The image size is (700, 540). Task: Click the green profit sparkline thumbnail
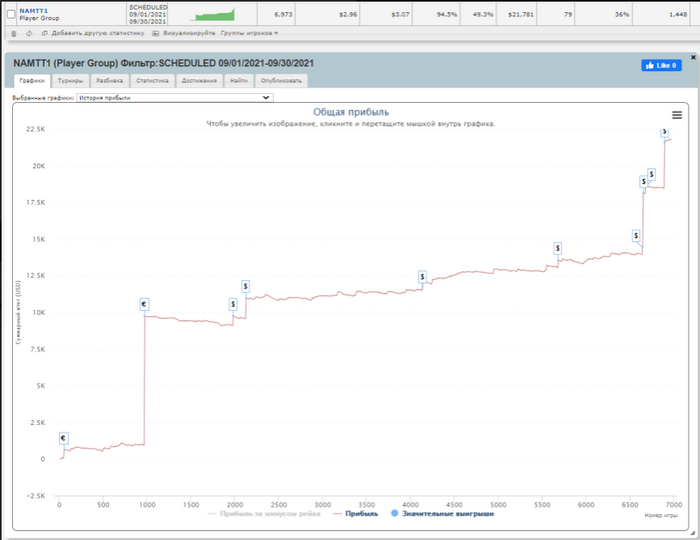[214, 15]
